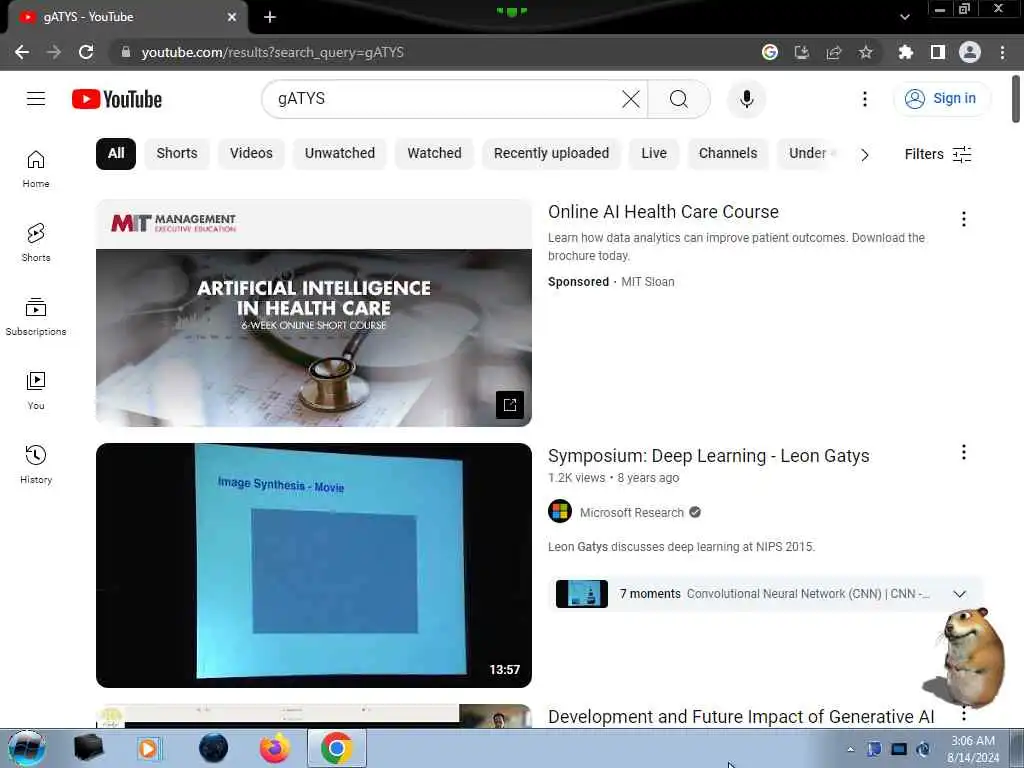
Task: Open media player from taskbar
Action: pyautogui.click(x=149, y=748)
